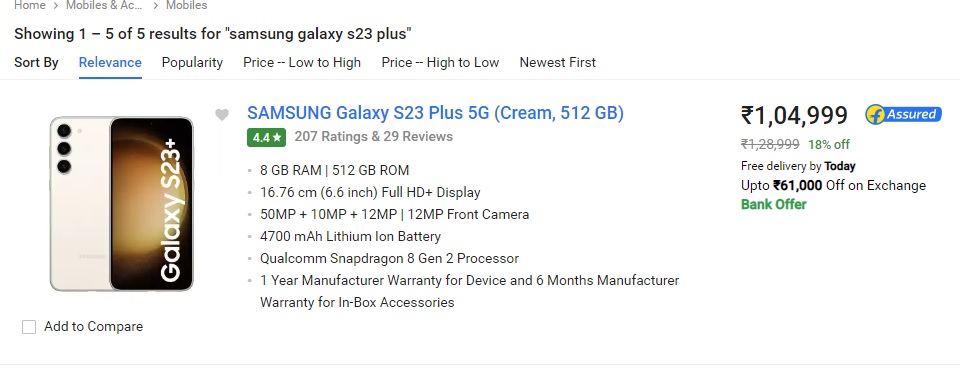Open 207 Ratings & 29 Reviews
The height and width of the screenshot is (381, 960).
pyautogui.click(x=373, y=137)
